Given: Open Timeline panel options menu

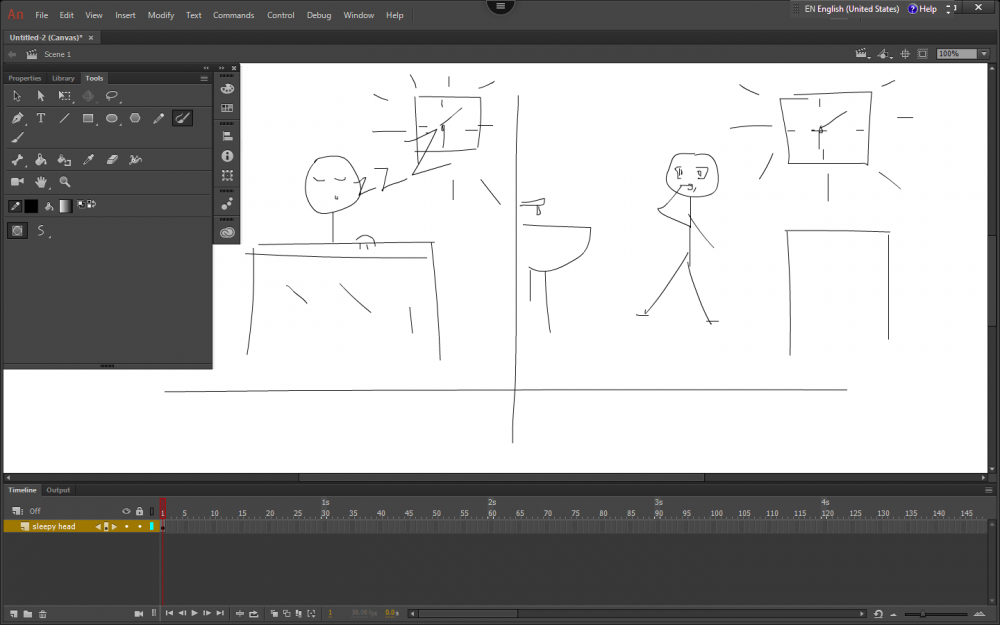Looking at the screenshot, I should pos(989,490).
